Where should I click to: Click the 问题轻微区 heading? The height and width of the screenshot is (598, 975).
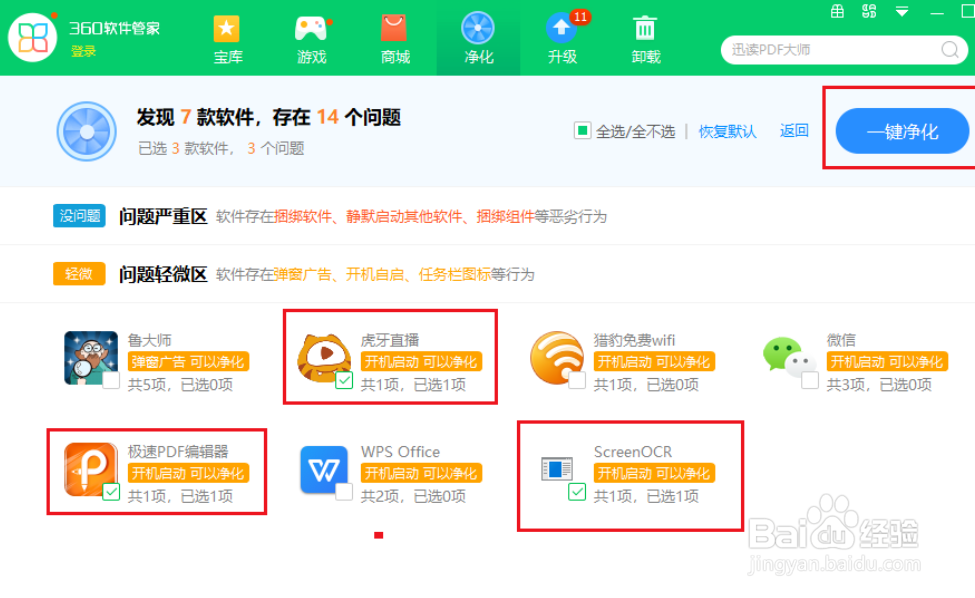163,274
